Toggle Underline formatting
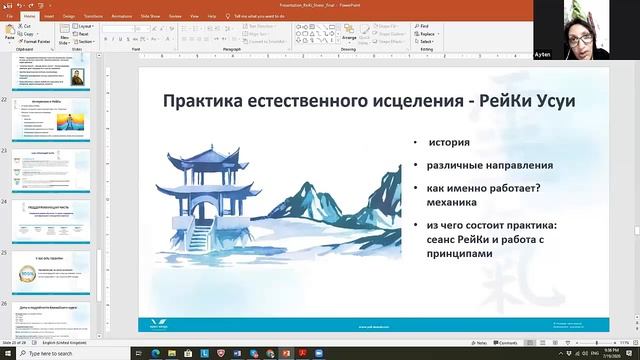 click(120, 39)
